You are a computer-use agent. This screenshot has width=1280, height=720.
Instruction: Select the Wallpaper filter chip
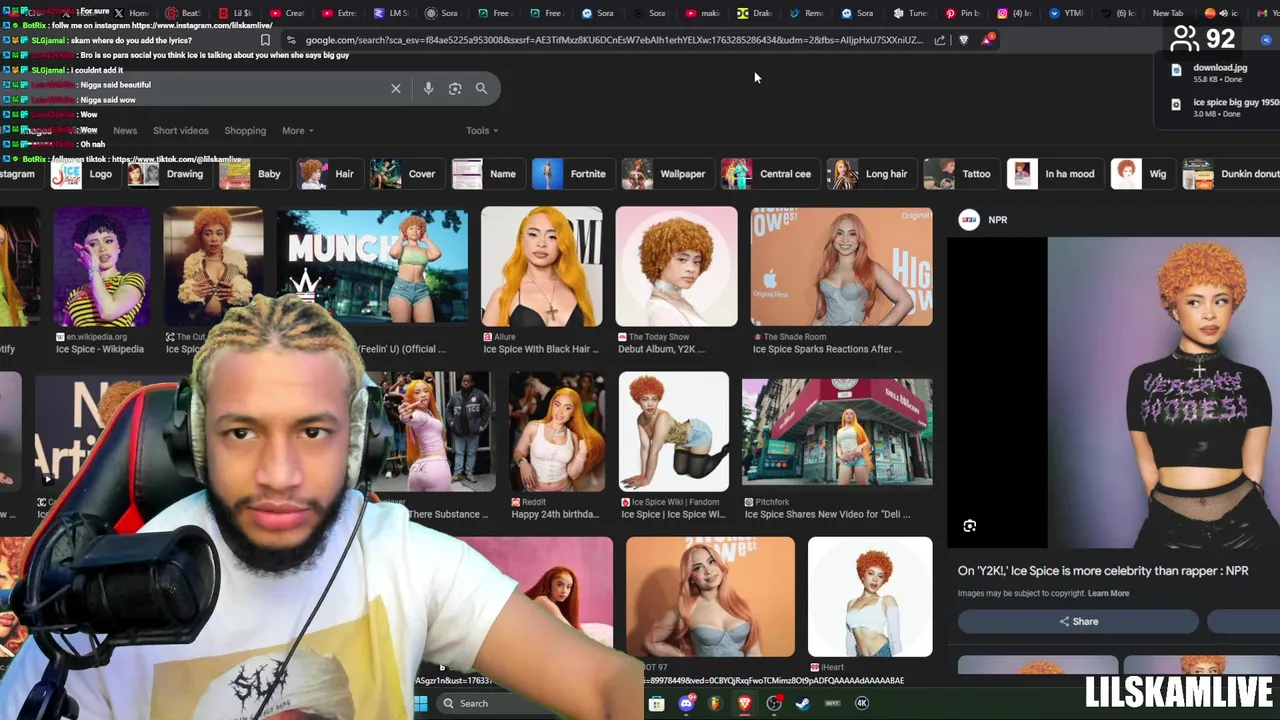tap(666, 174)
